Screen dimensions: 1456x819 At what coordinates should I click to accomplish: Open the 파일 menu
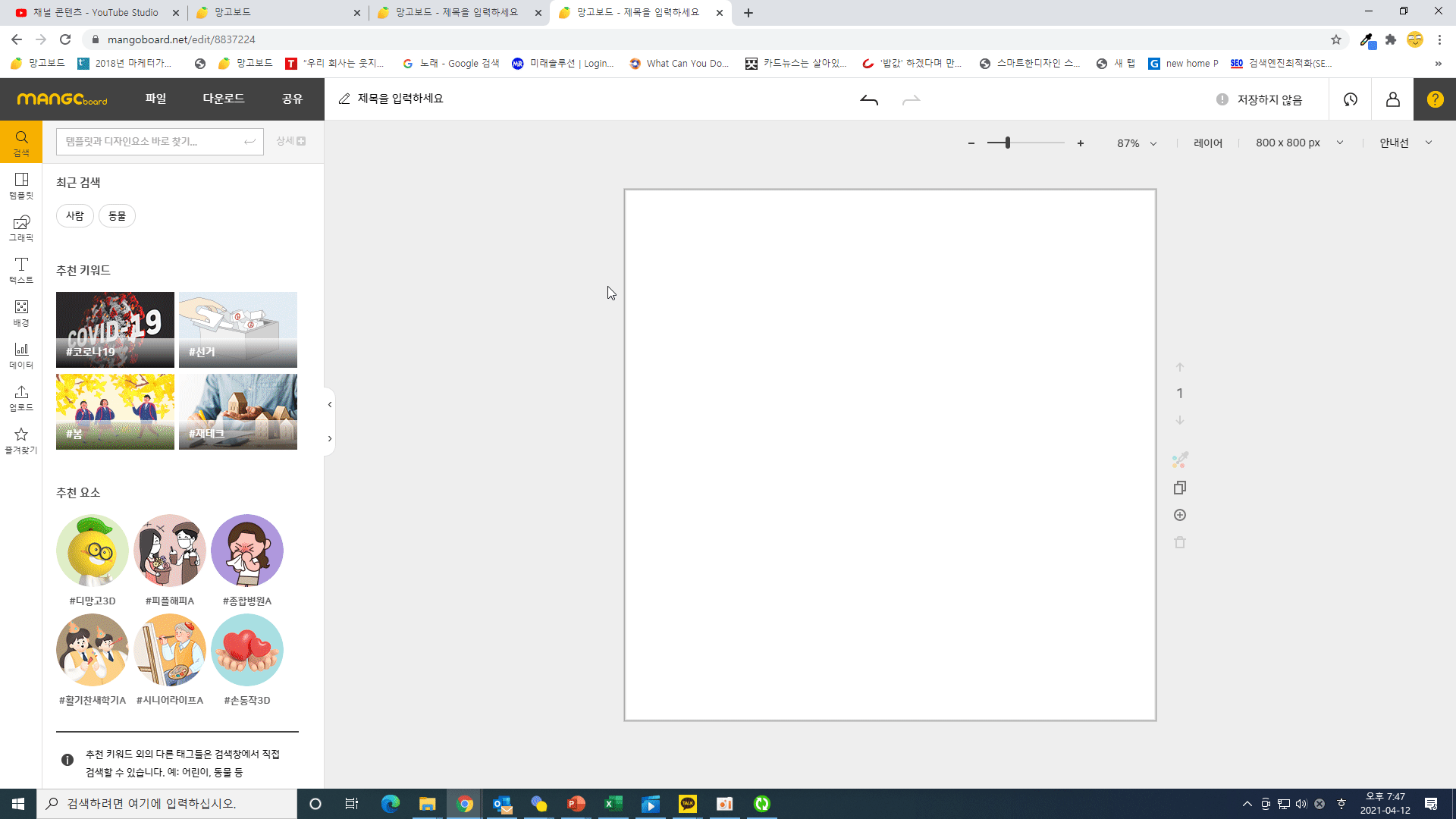pyautogui.click(x=155, y=99)
